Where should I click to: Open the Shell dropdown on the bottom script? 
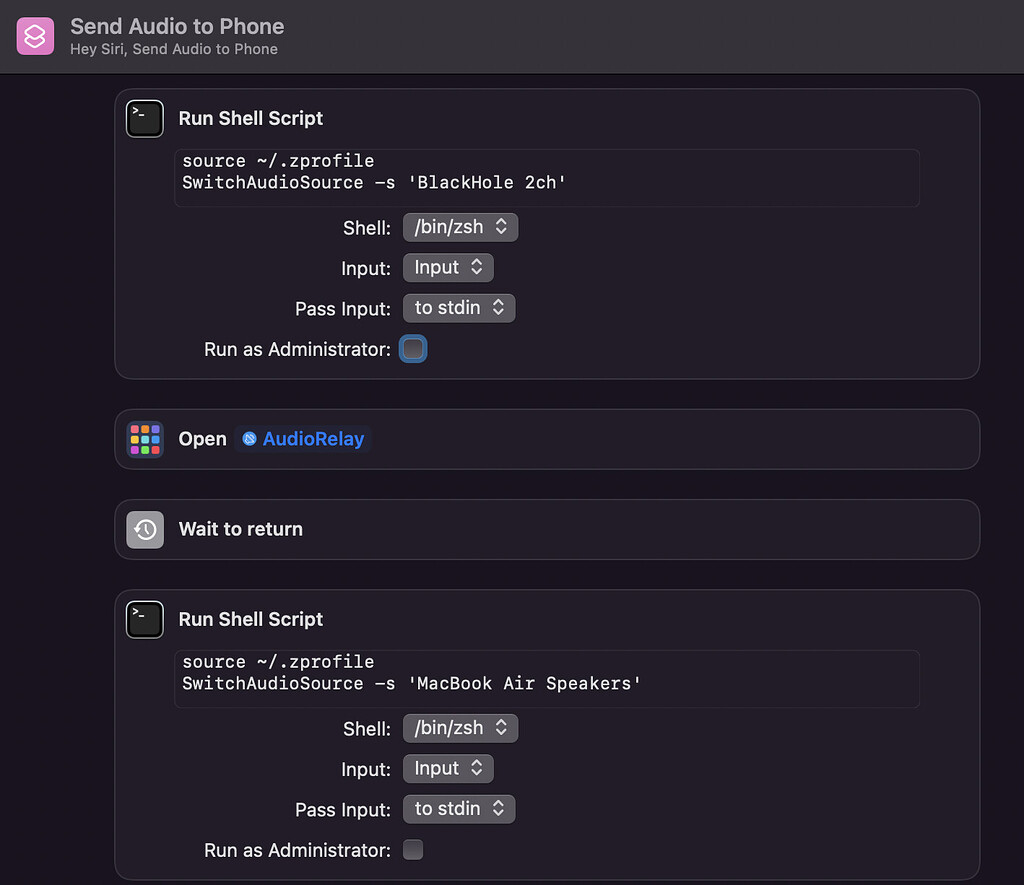[x=460, y=728]
